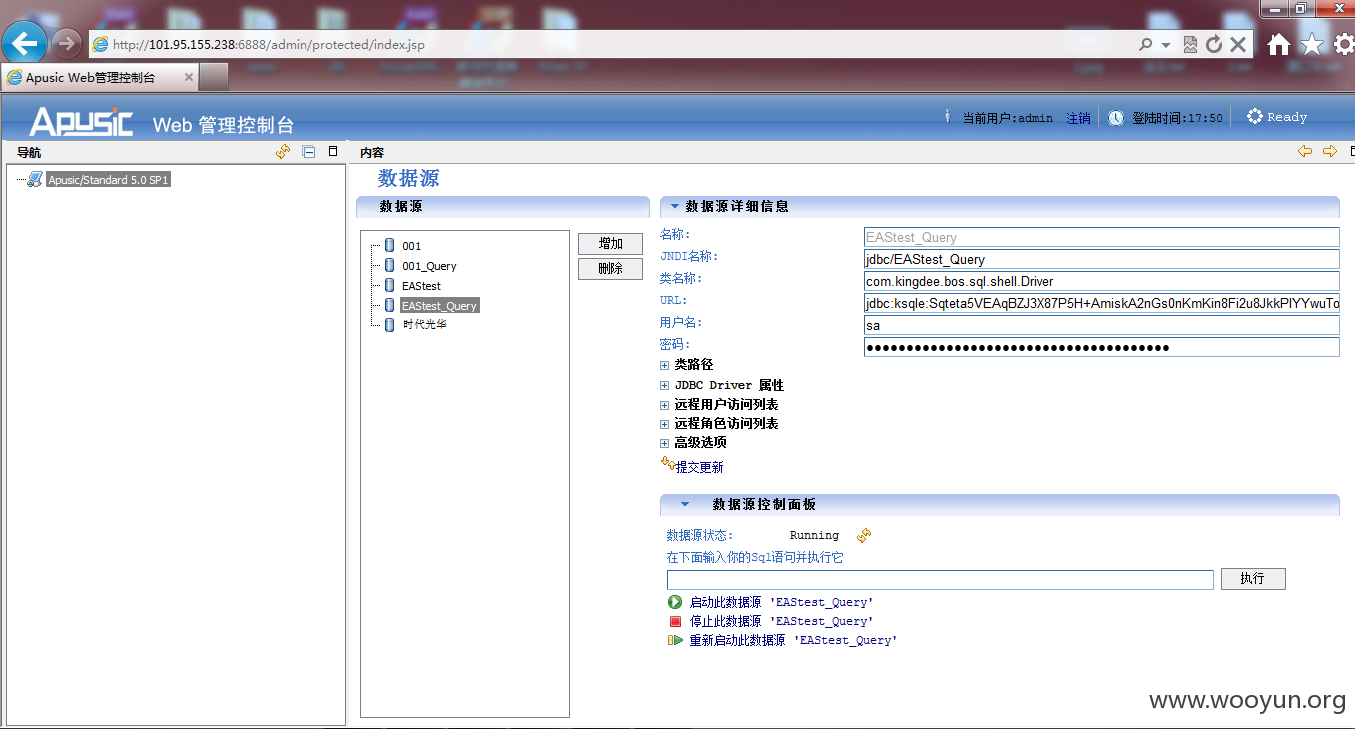Screen dimensions: 1355x729
Task: Click the browser forward arrow button
Action: (x=66, y=43)
